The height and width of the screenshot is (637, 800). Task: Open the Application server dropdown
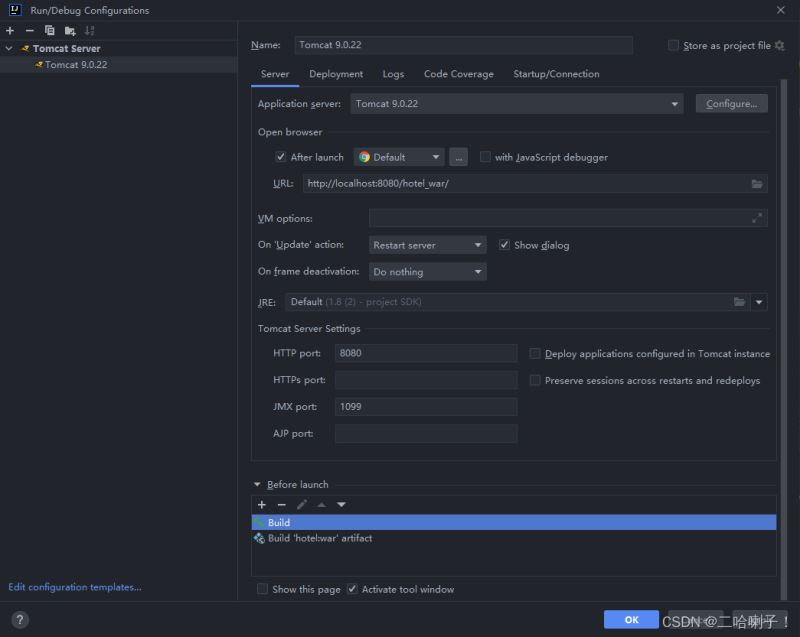tap(676, 104)
